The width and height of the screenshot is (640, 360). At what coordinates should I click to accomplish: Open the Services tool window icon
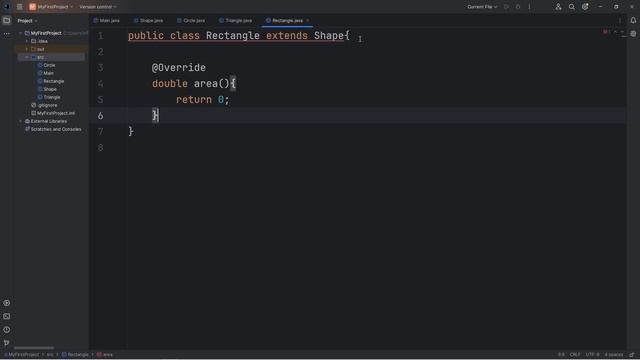(x=7, y=303)
